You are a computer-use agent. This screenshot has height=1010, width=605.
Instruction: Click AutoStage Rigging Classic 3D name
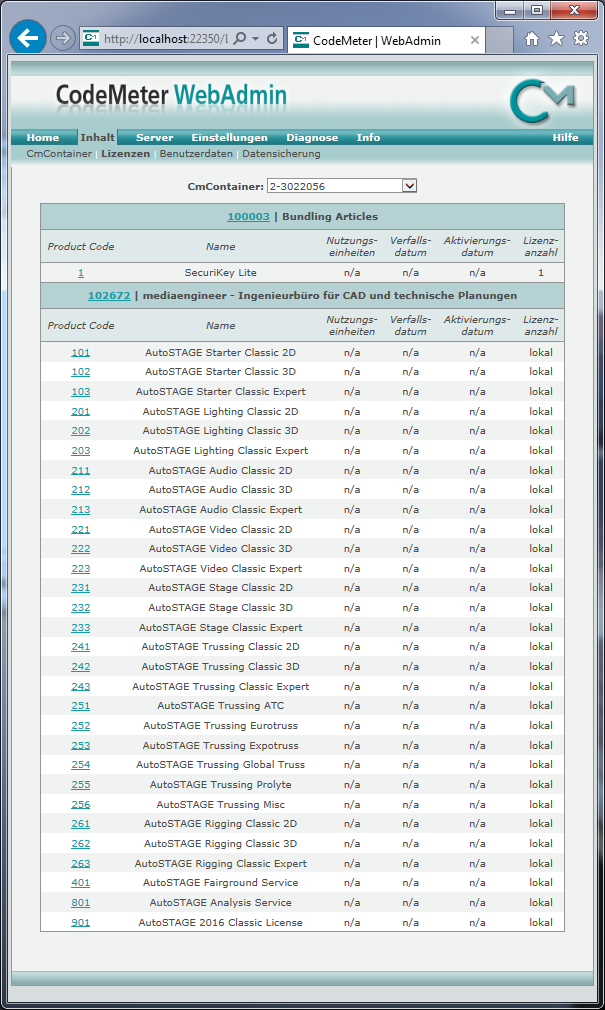click(220, 844)
